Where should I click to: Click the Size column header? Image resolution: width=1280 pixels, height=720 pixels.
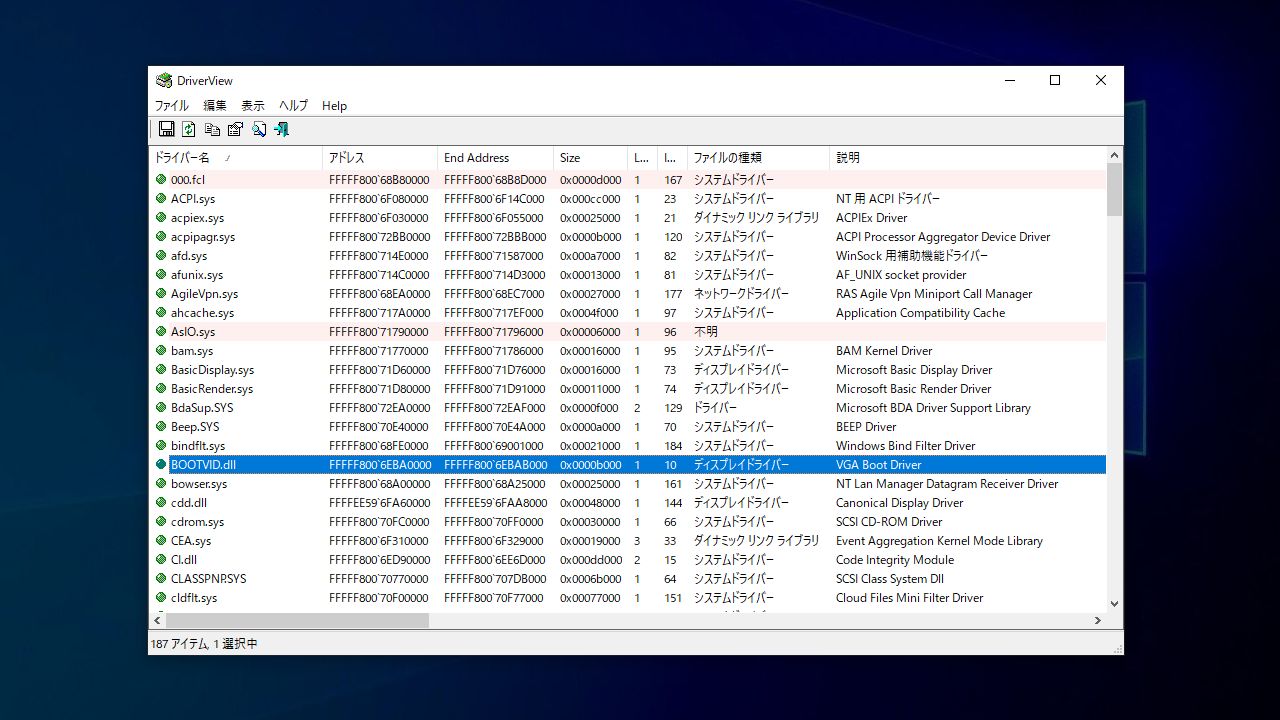click(x=570, y=158)
